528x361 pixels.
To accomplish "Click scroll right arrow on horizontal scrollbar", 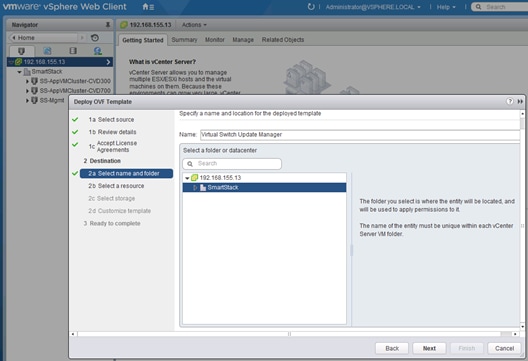I will tap(515, 334).
